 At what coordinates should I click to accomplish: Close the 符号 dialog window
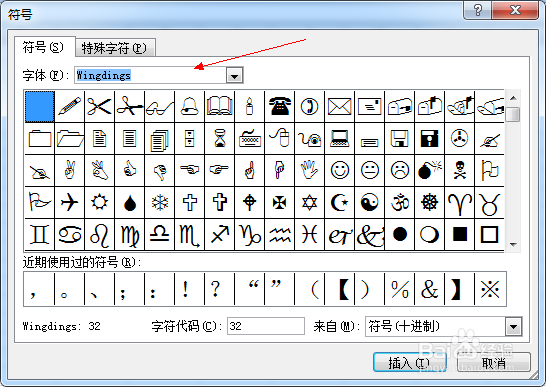coord(515,10)
